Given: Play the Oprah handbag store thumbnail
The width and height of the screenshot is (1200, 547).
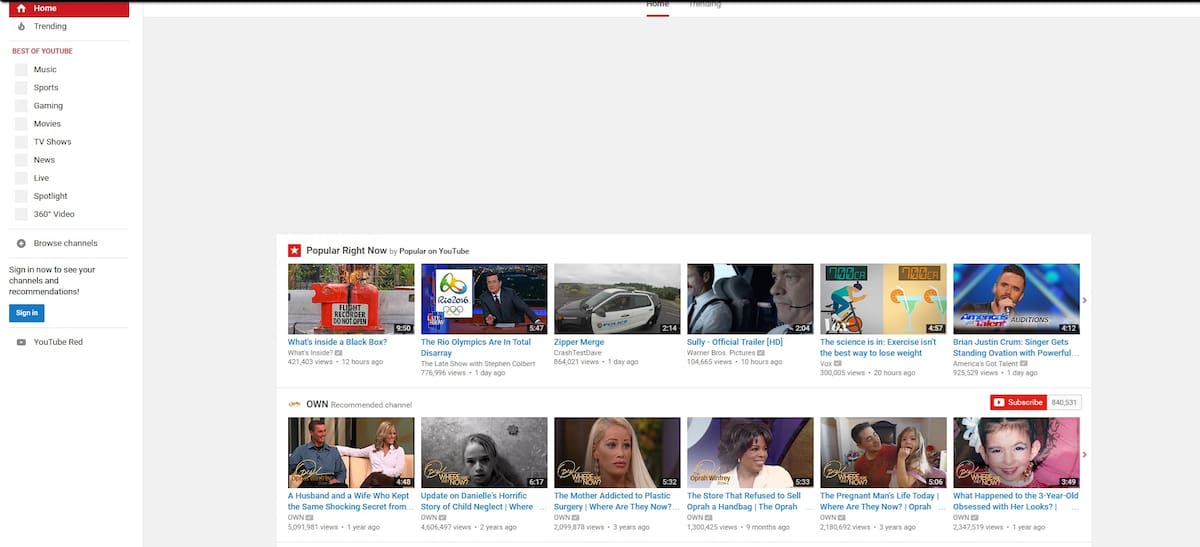Looking at the screenshot, I should pyautogui.click(x=750, y=453).
